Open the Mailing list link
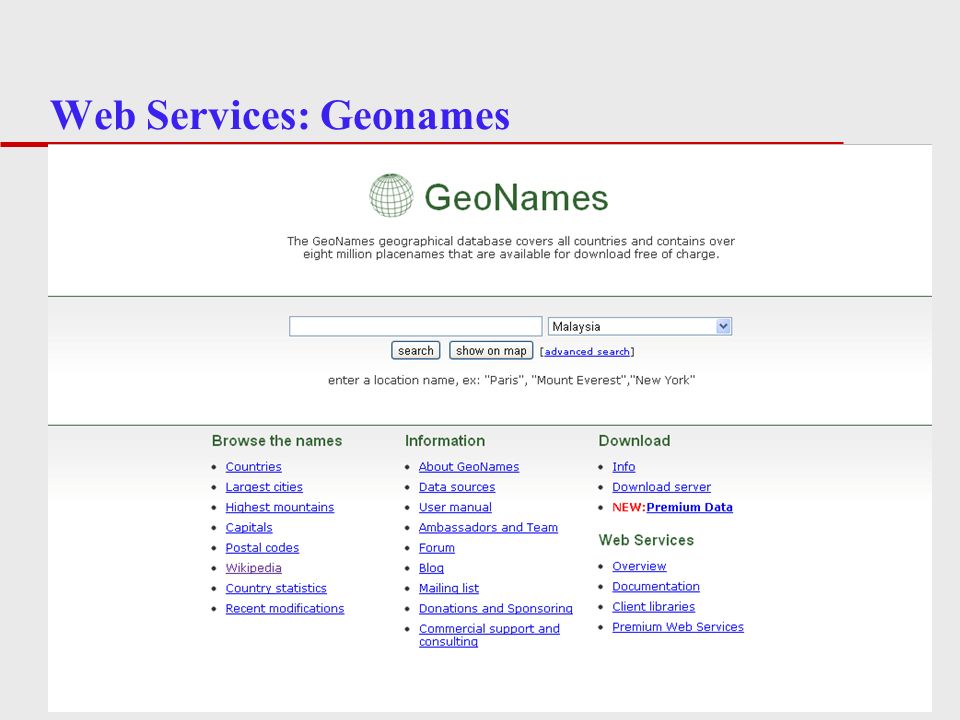Viewport: 960px width, 720px height. click(449, 588)
